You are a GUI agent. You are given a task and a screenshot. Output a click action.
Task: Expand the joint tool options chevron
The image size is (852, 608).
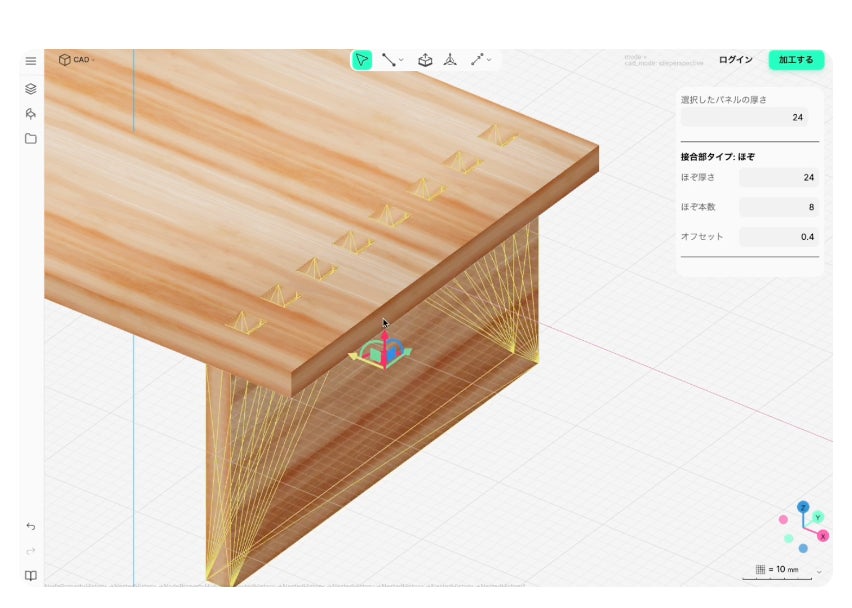point(489,60)
